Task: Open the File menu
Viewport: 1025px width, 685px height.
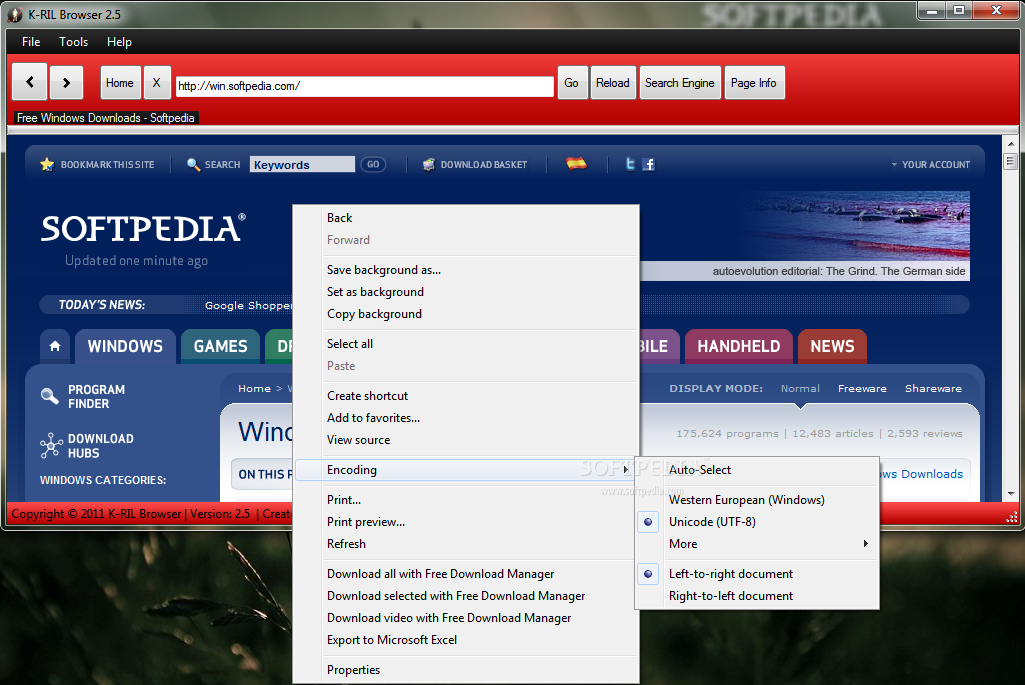Action: click(31, 42)
